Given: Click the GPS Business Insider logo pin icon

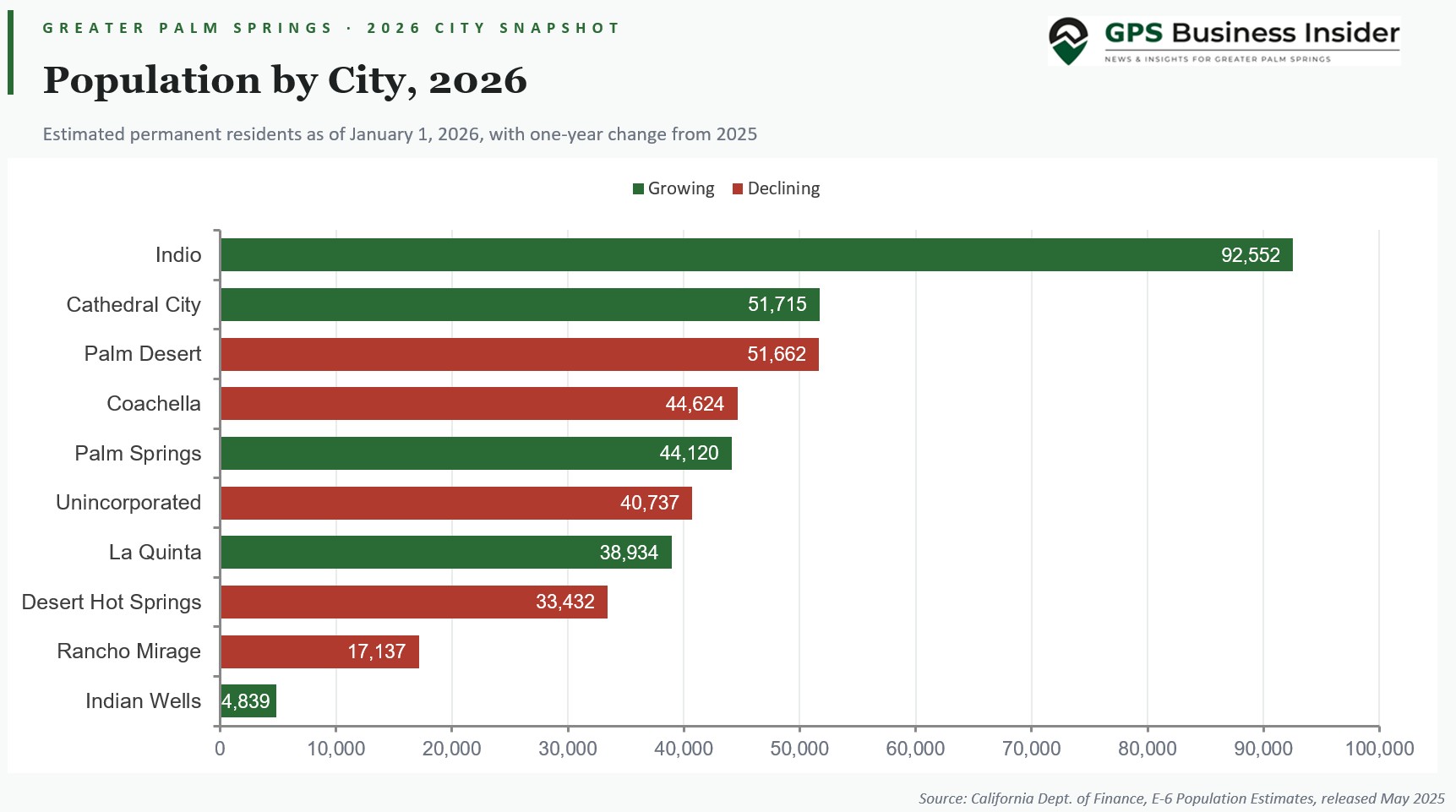Looking at the screenshot, I should click(x=1068, y=41).
